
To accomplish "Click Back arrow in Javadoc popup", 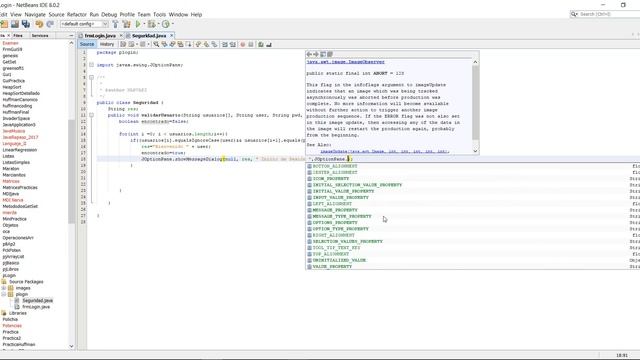I will (309, 54).
